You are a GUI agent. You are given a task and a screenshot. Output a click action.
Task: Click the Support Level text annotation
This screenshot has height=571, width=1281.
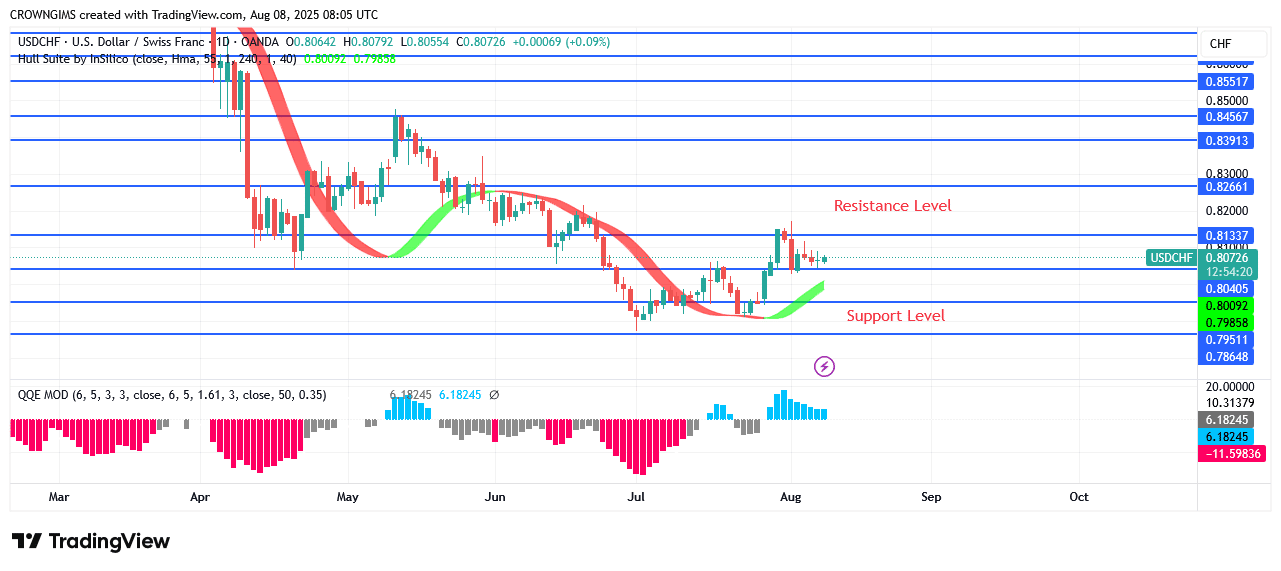pos(896,316)
